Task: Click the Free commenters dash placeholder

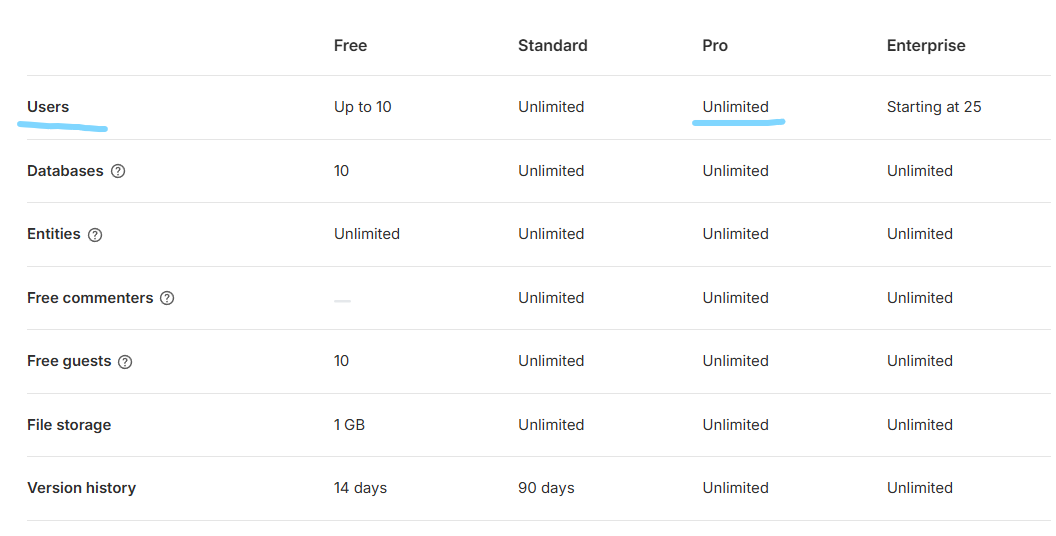Action: (342, 300)
